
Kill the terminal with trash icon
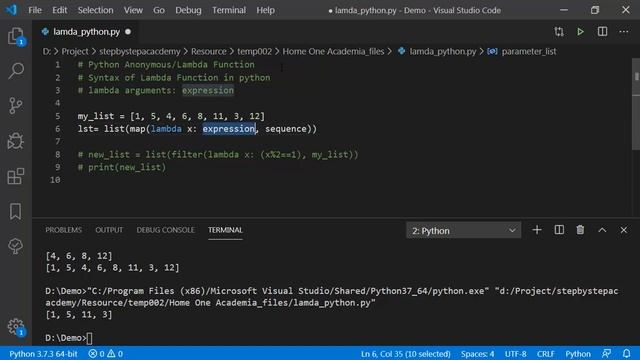[x=580, y=230]
